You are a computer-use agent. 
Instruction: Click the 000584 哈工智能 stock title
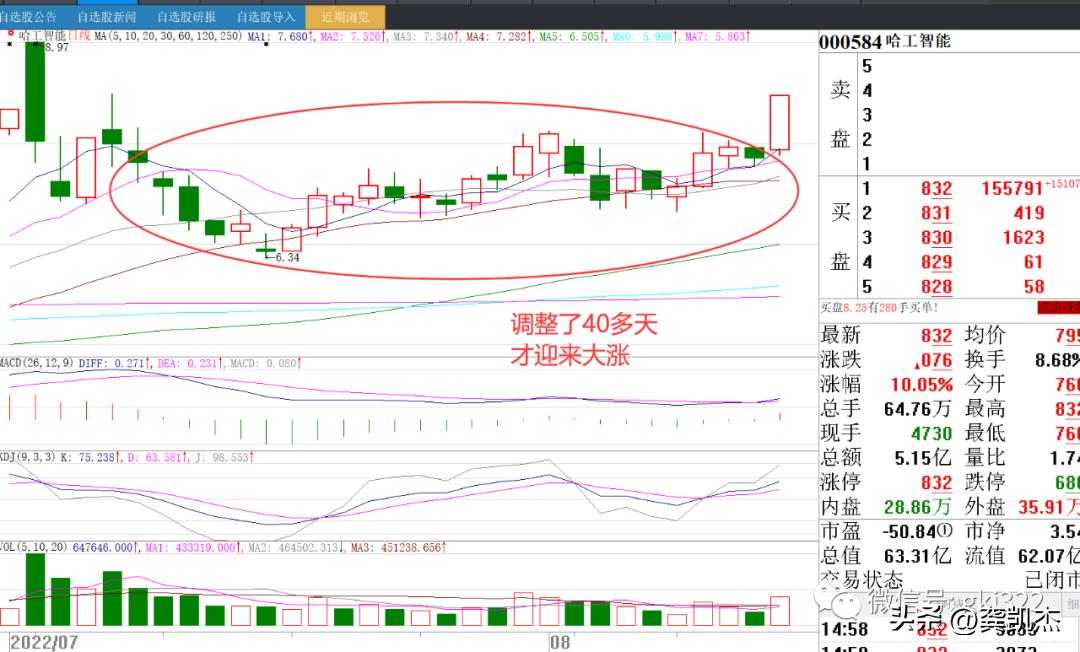point(885,41)
